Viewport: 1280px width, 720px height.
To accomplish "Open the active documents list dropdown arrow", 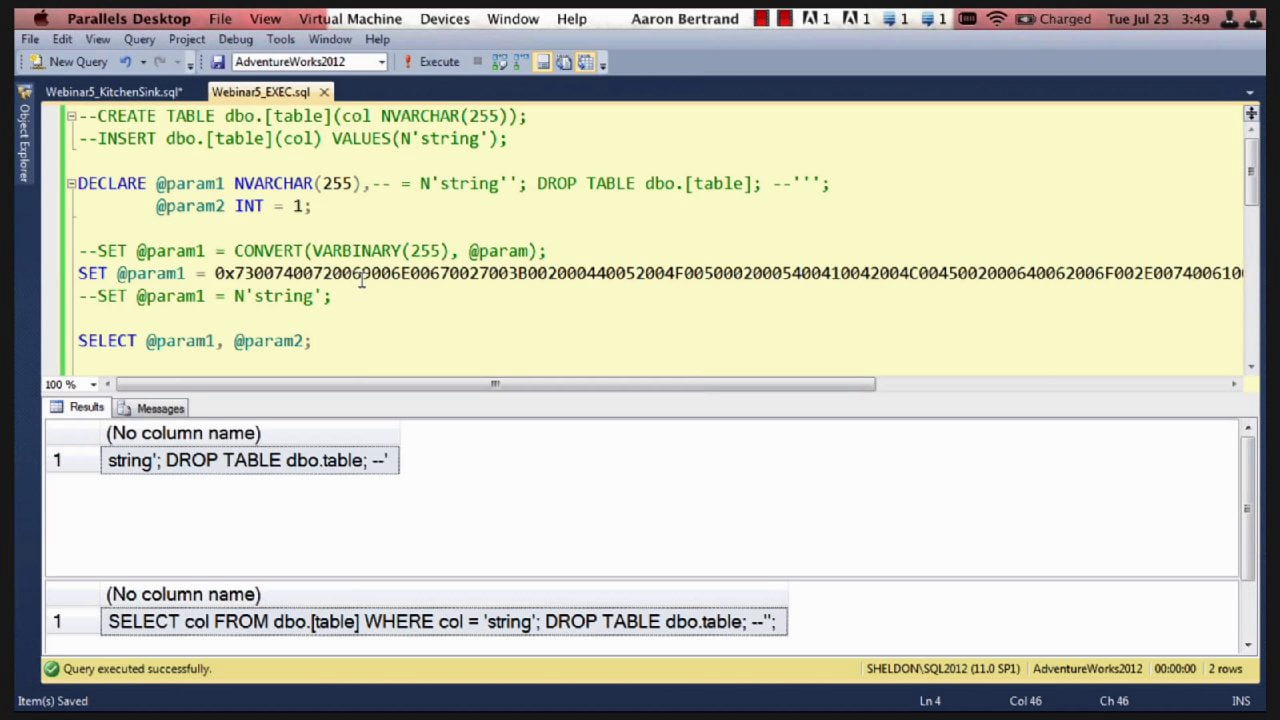I will coord(1250,92).
